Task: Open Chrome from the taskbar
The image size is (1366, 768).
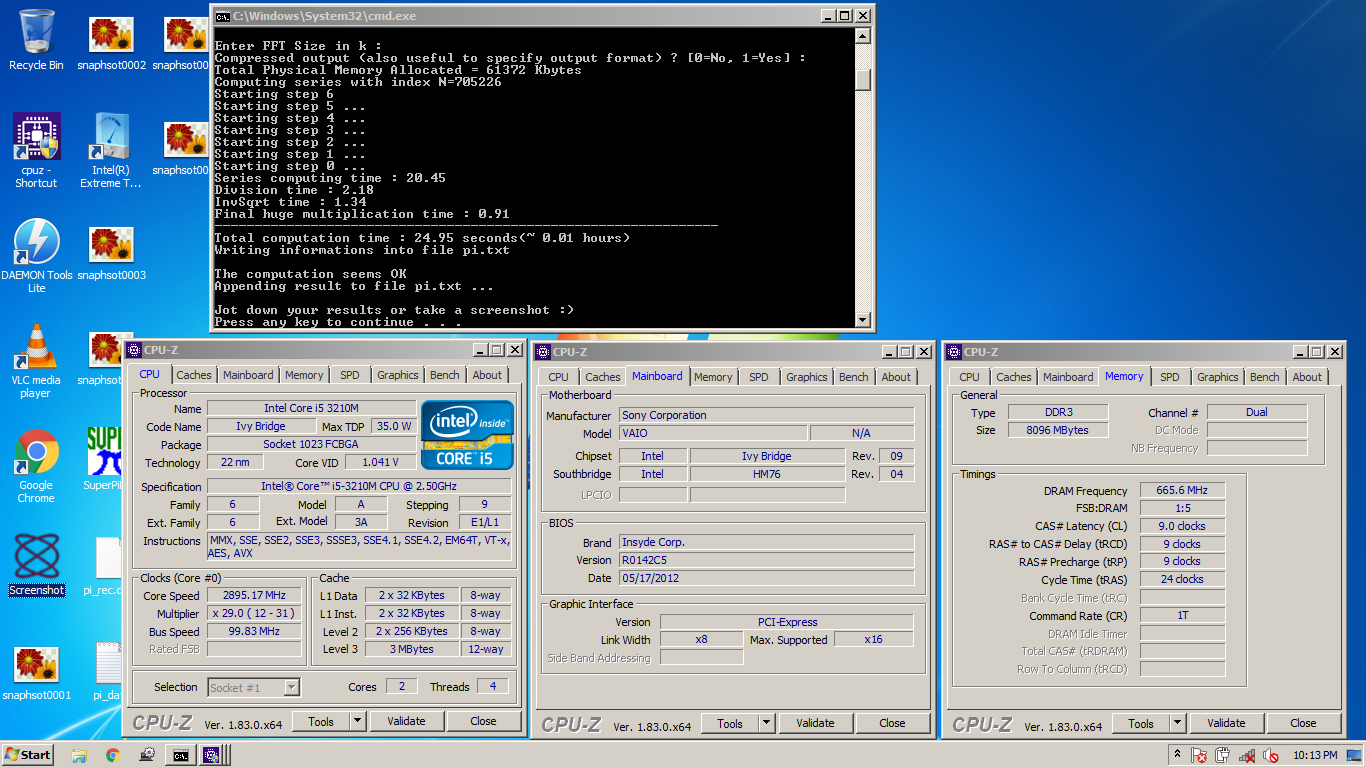Action: point(113,755)
